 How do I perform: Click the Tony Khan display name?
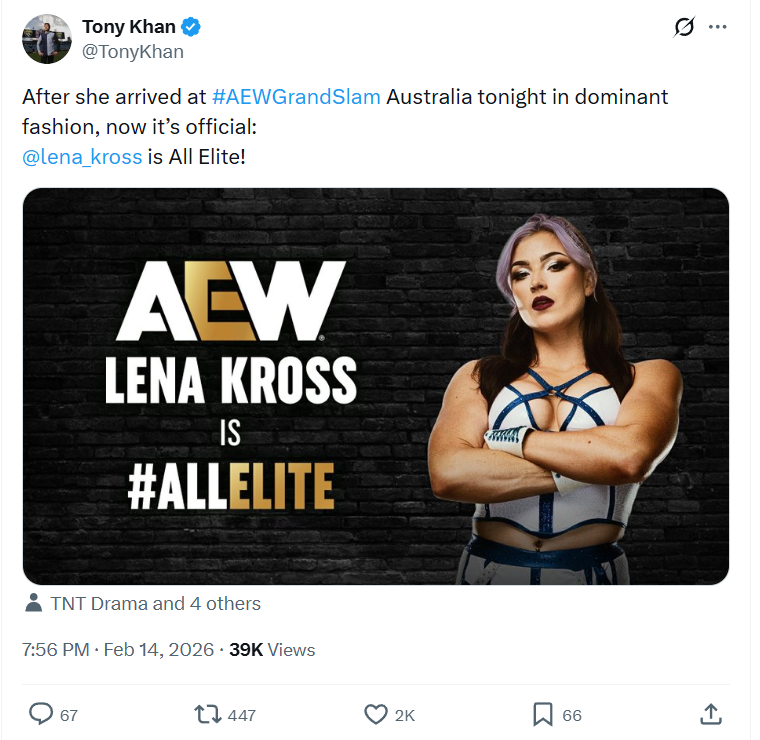[128, 27]
